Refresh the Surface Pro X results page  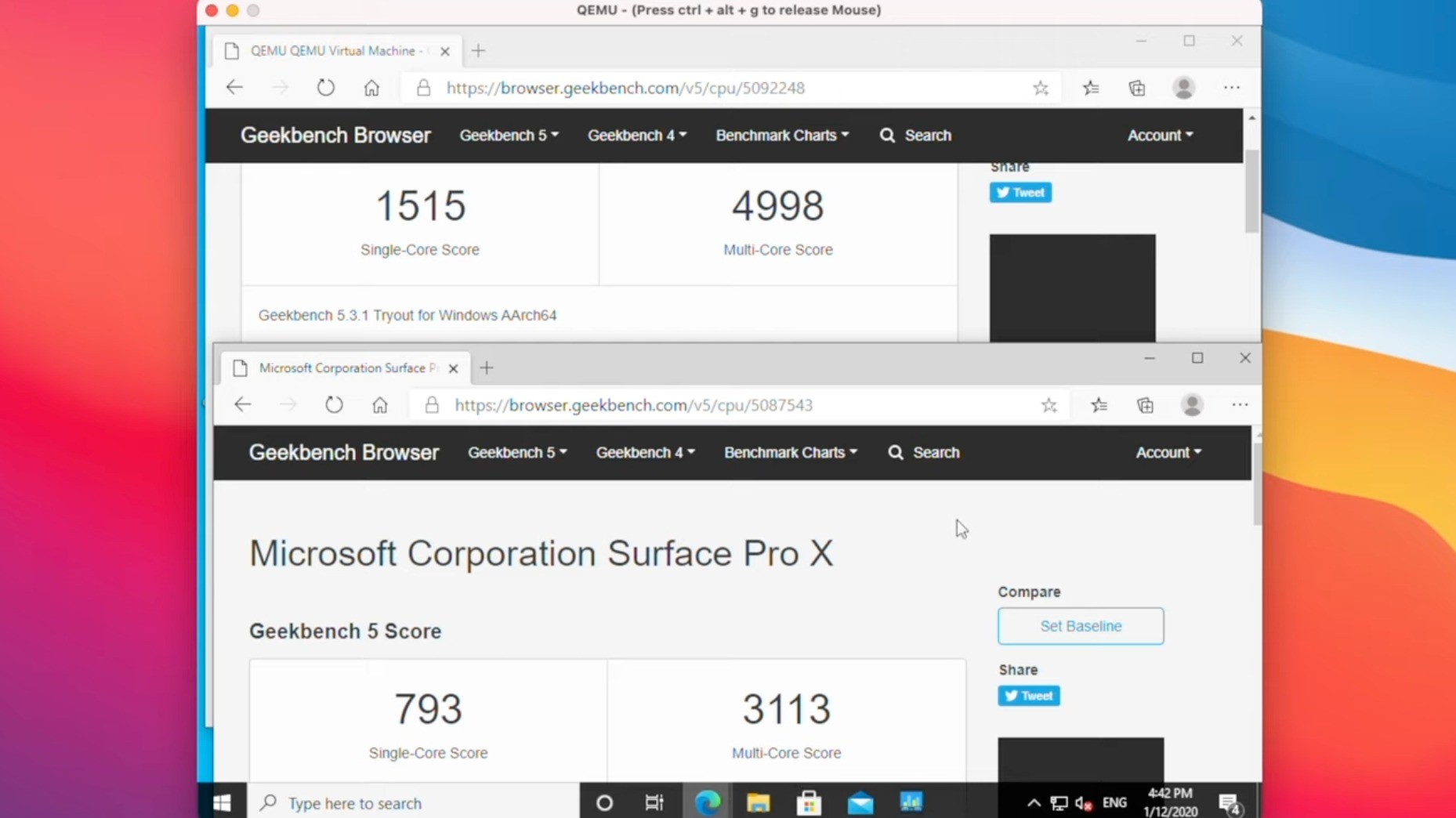(335, 405)
